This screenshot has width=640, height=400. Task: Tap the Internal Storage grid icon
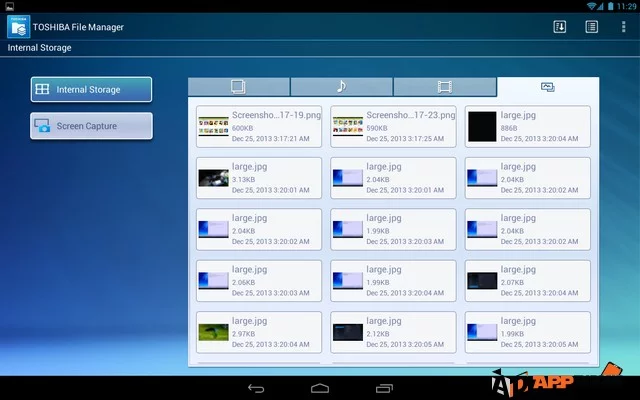click(x=42, y=89)
